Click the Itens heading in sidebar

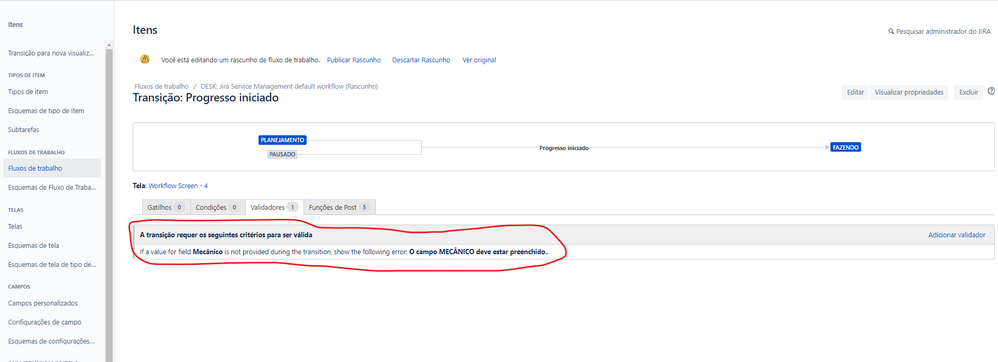pos(15,25)
